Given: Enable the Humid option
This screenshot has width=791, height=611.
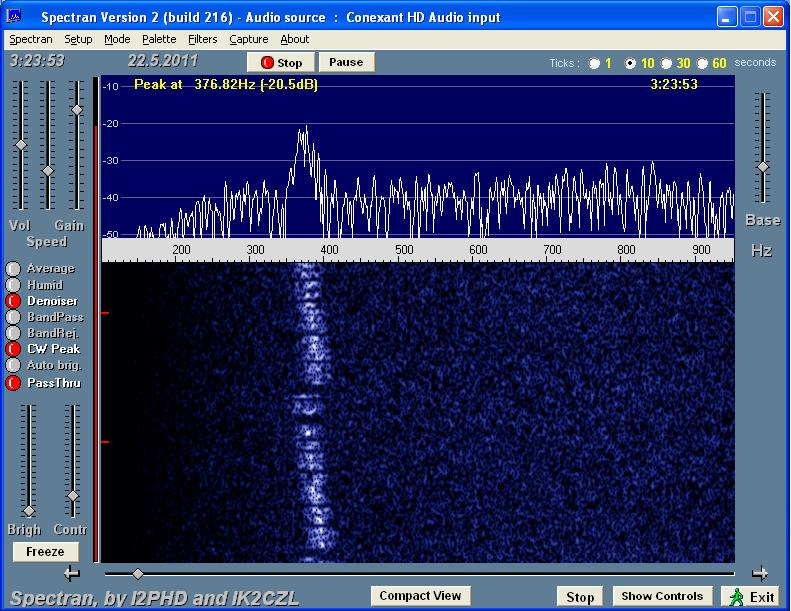Looking at the screenshot, I should click(13, 285).
